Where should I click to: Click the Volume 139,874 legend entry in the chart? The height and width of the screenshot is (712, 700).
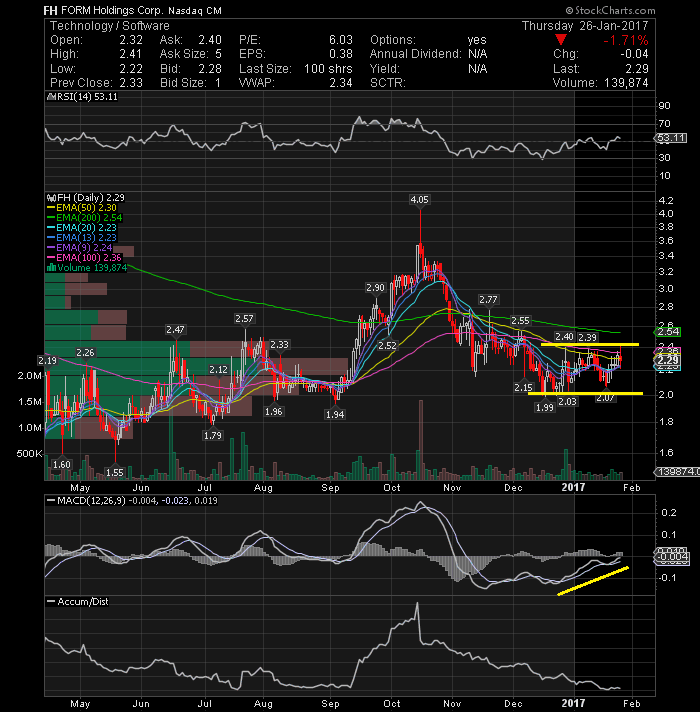point(87,267)
